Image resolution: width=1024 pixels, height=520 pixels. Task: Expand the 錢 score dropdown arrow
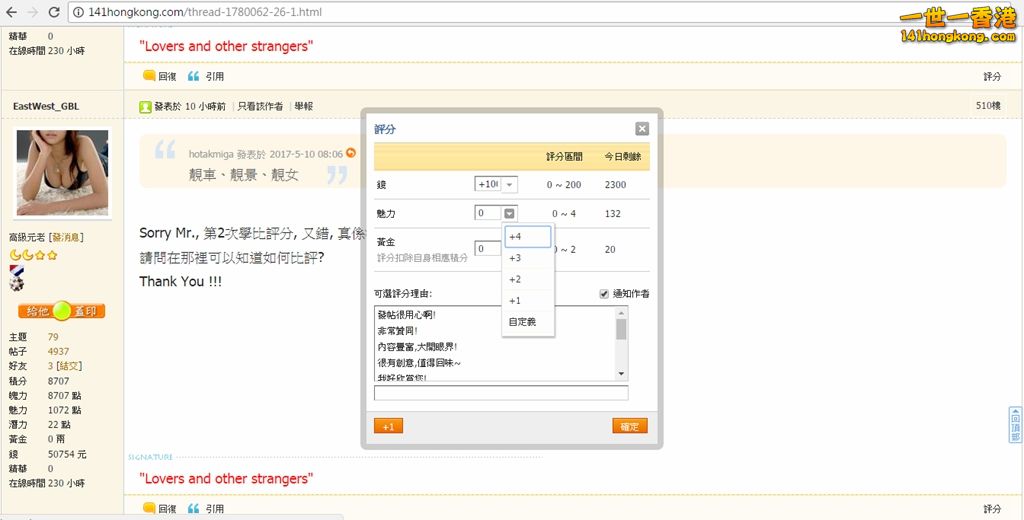(510, 185)
